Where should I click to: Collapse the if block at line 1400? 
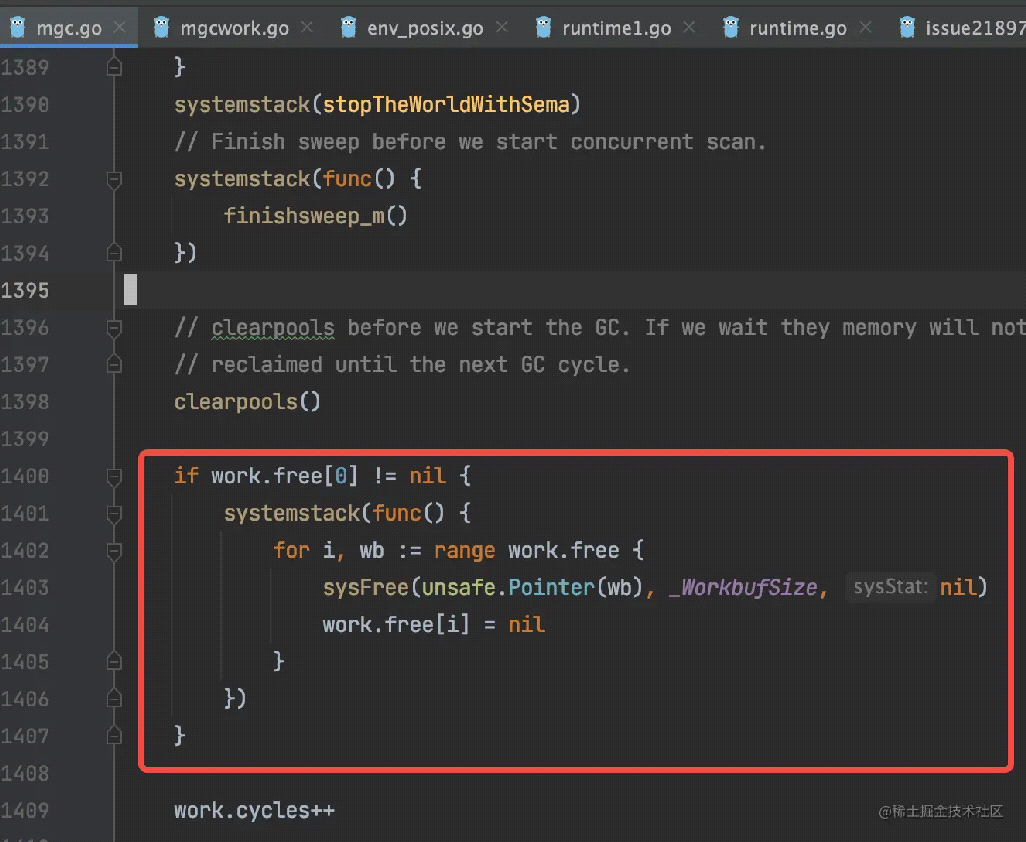(x=114, y=476)
